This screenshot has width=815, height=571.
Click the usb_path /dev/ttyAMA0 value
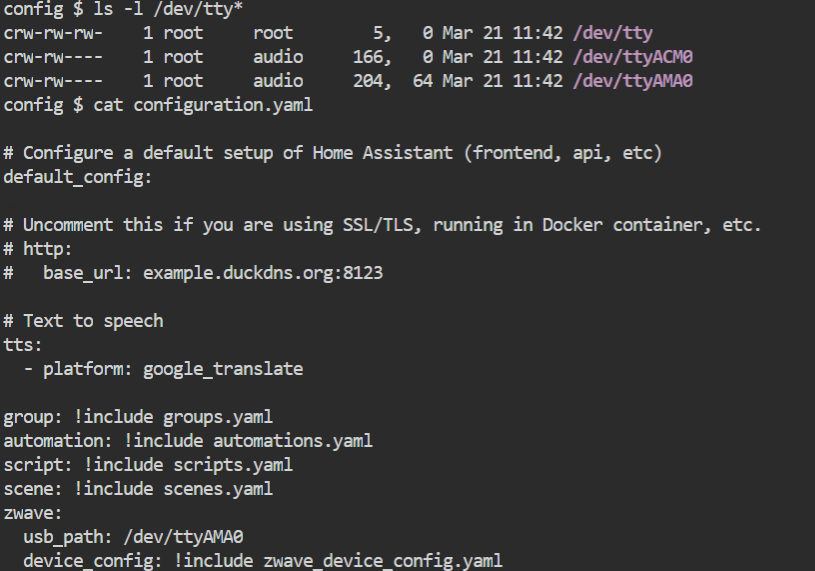pos(183,537)
